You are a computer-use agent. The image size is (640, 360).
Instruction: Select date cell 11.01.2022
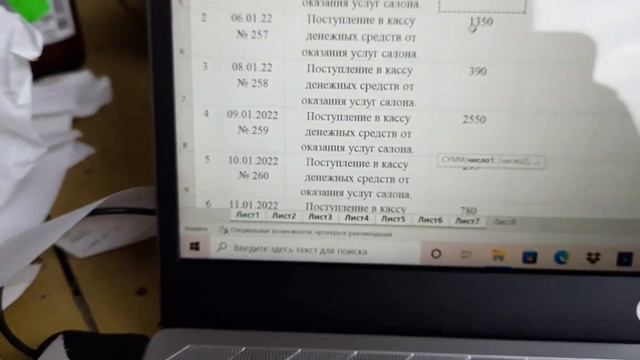(x=253, y=204)
